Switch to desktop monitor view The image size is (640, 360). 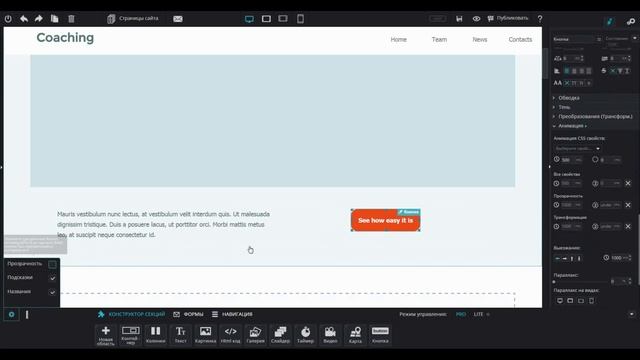pos(249,19)
